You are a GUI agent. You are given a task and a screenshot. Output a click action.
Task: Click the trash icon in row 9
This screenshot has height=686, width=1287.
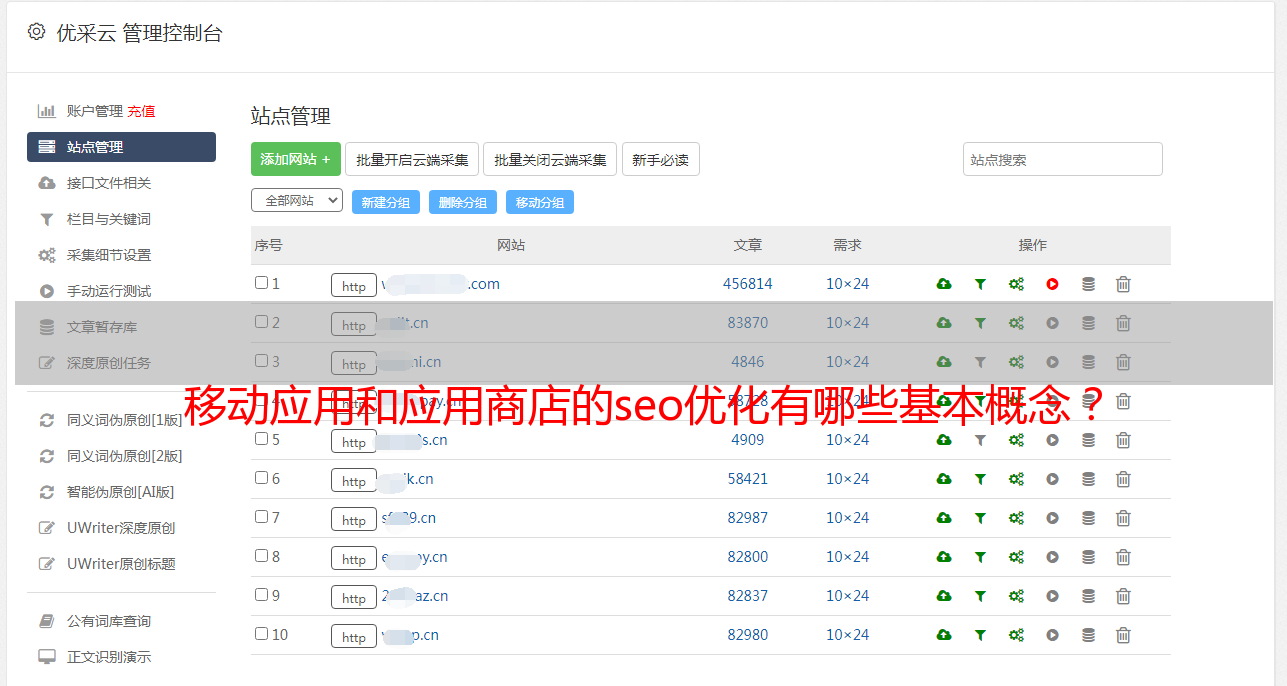click(x=1123, y=596)
